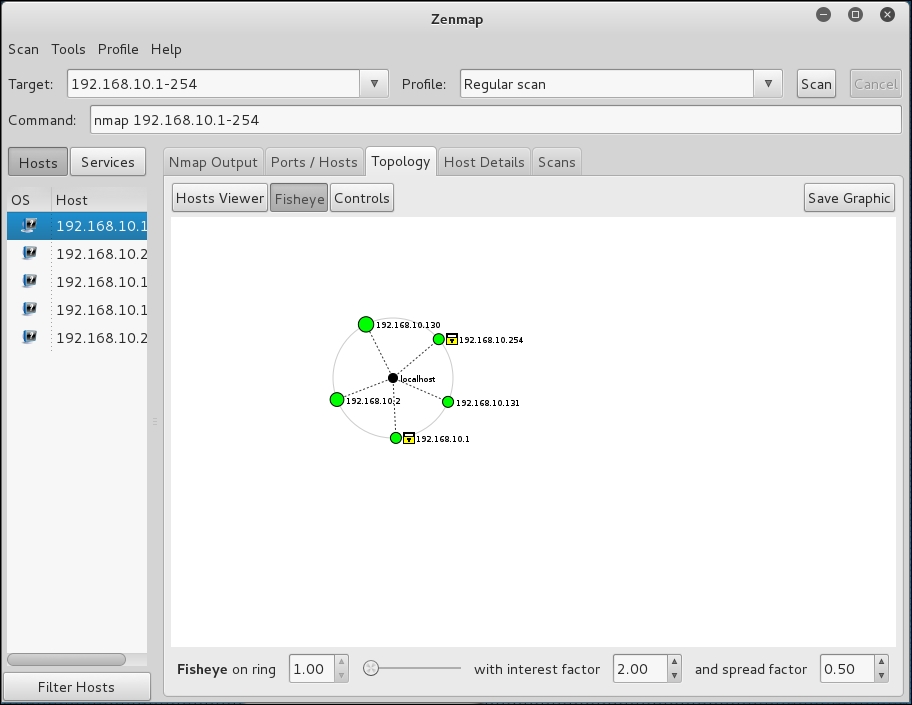Switch to the Nmap Output tab

pyautogui.click(x=212, y=161)
